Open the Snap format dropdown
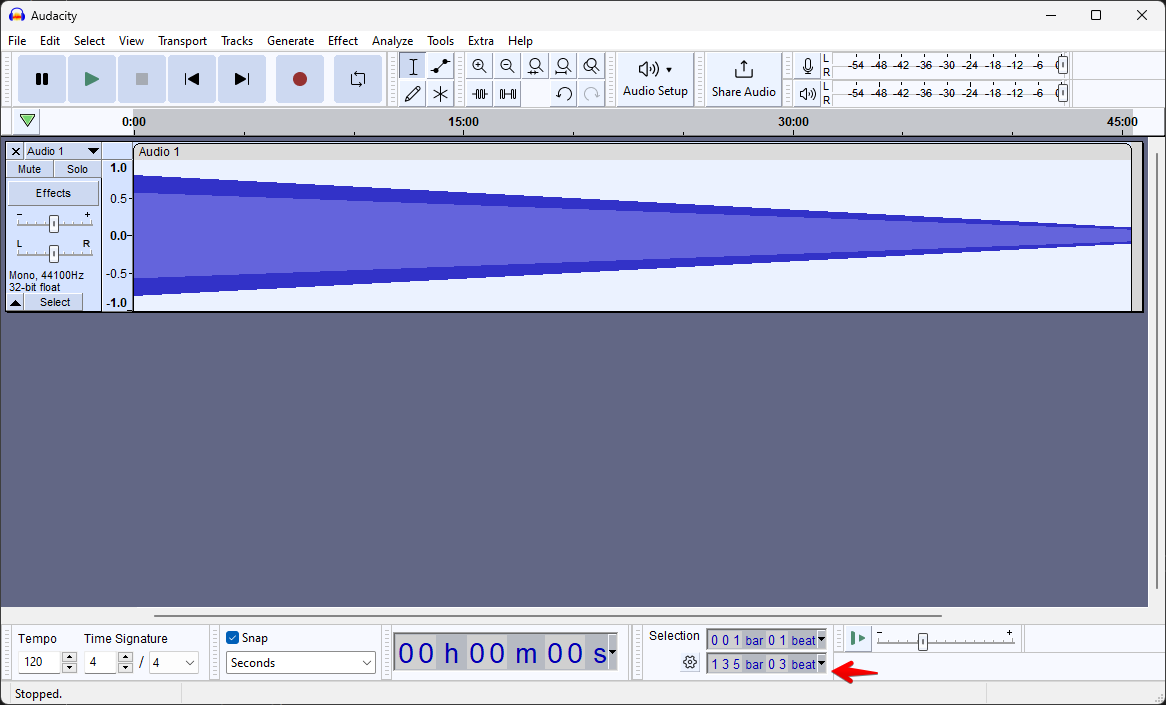1166x705 pixels. click(x=300, y=662)
